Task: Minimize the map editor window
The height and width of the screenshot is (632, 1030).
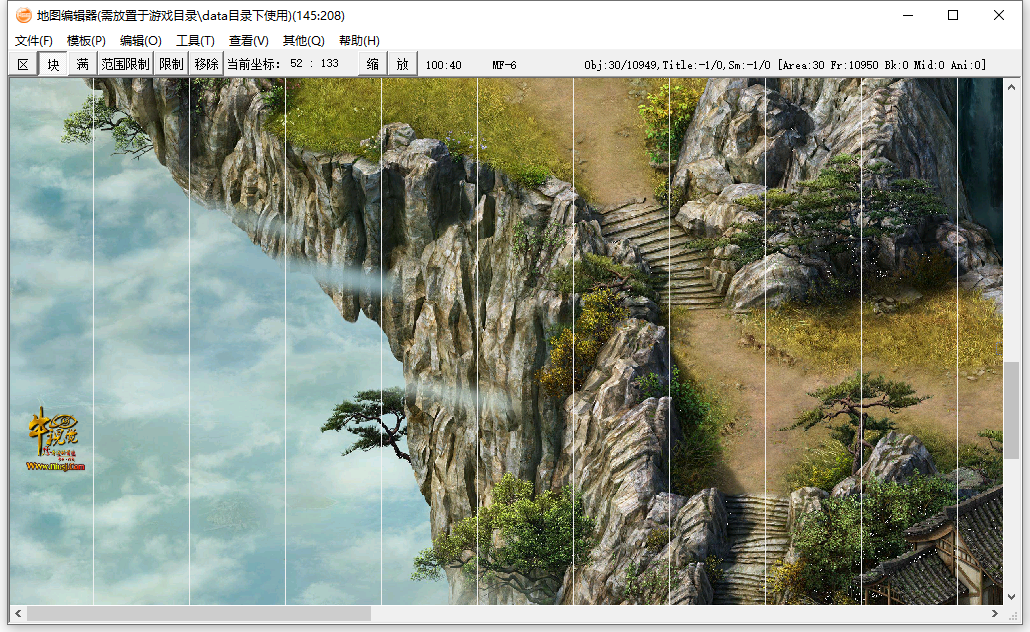Action: click(x=908, y=15)
